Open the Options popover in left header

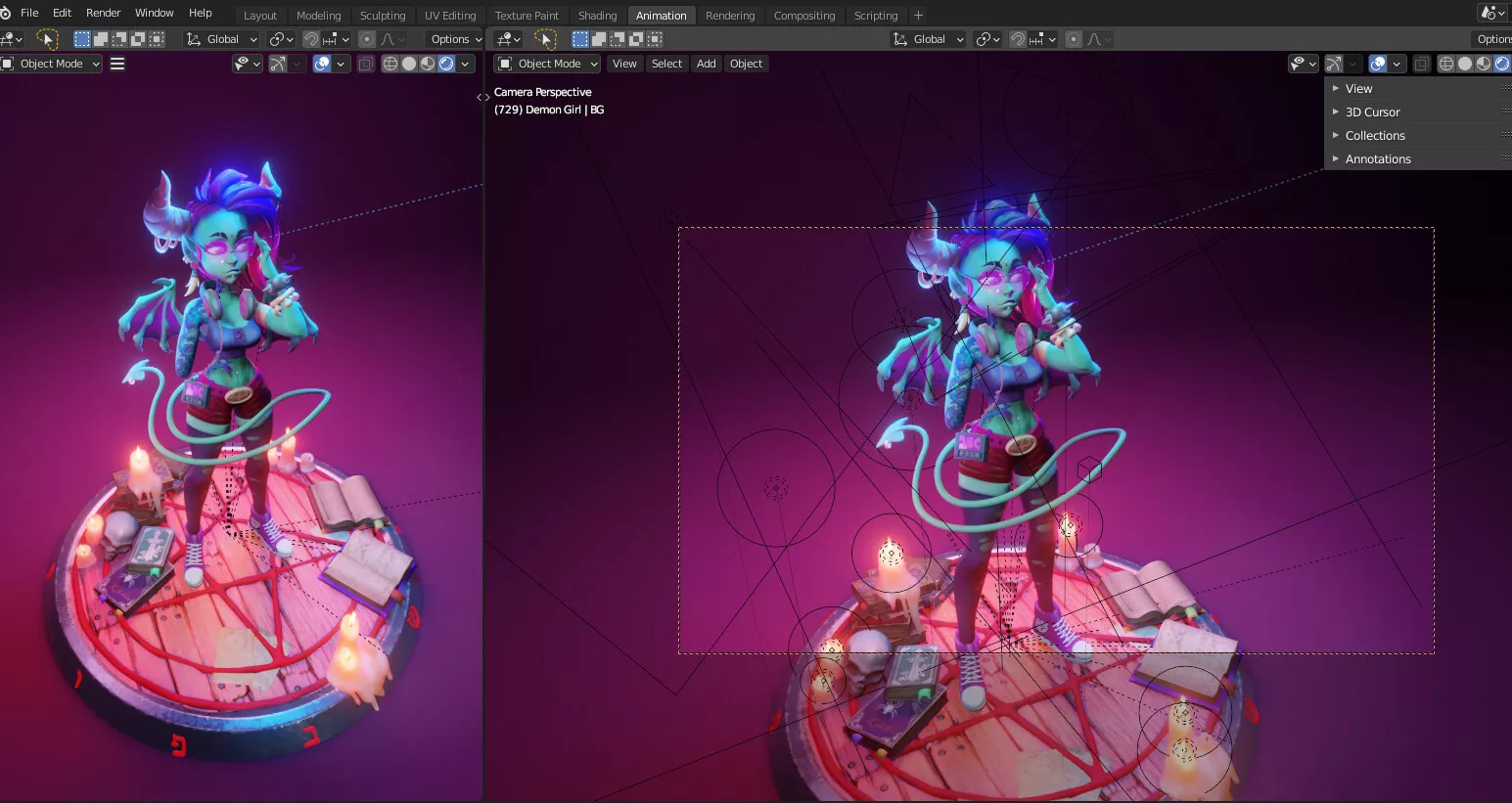(x=455, y=39)
